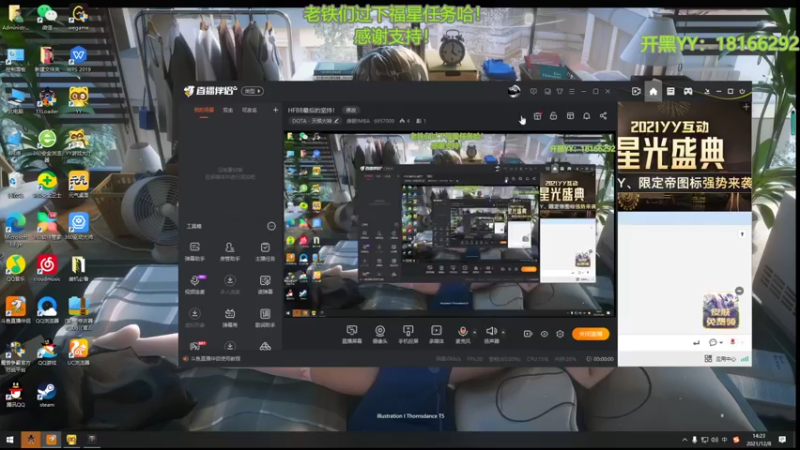
Task: Open the steam desktop icon
Action: (46, 395)
